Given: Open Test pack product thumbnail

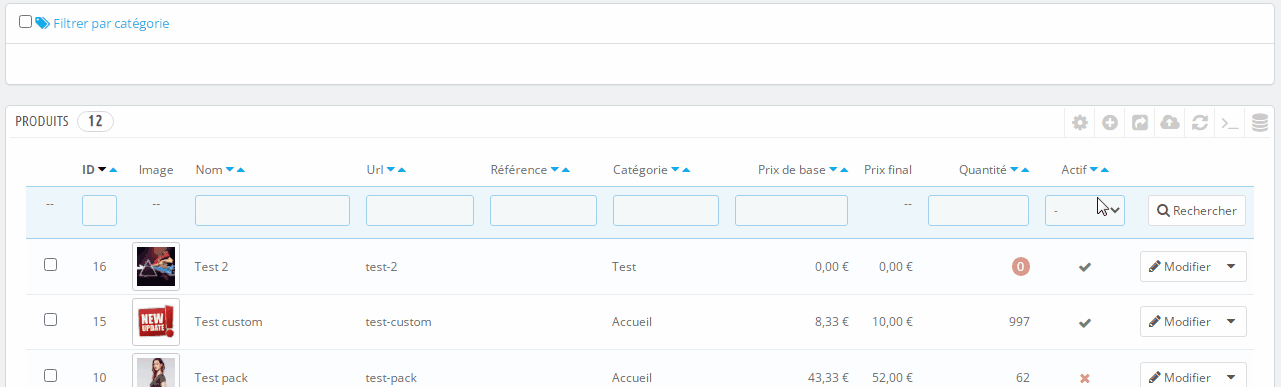Looking at the screenshot, I should [156, 370].
